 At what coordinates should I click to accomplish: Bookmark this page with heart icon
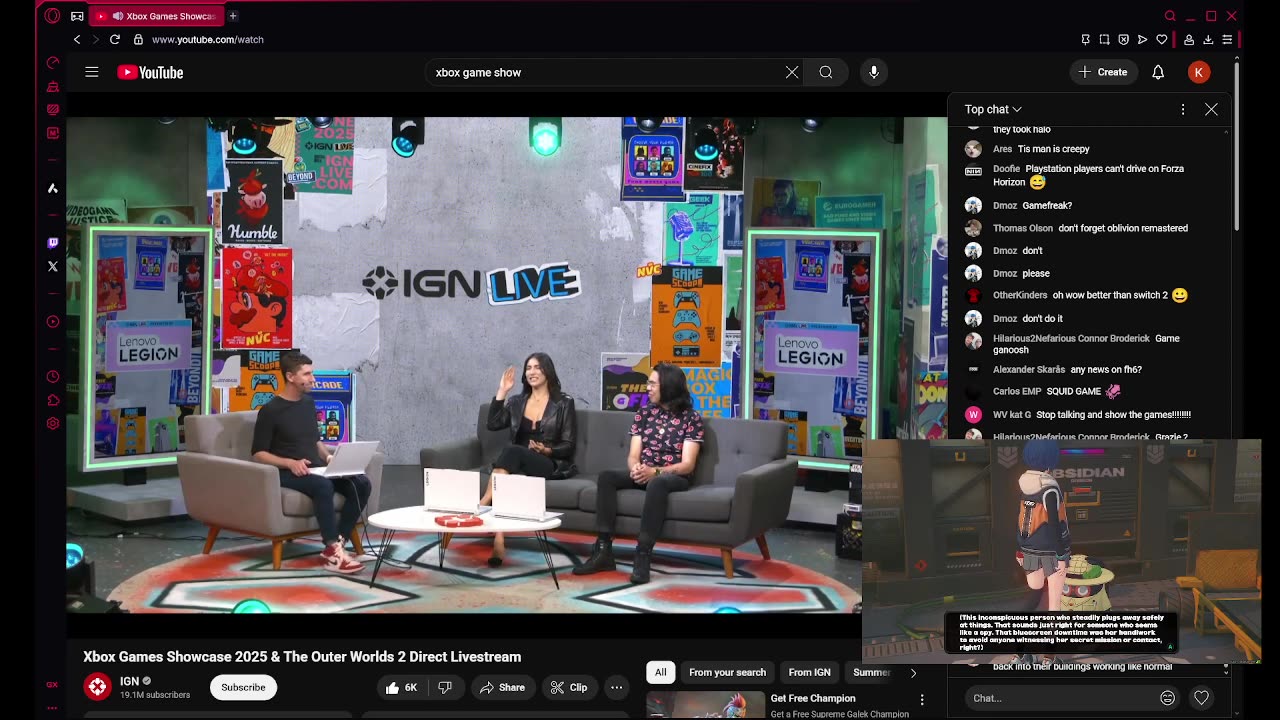click(x=1161, y=39)
